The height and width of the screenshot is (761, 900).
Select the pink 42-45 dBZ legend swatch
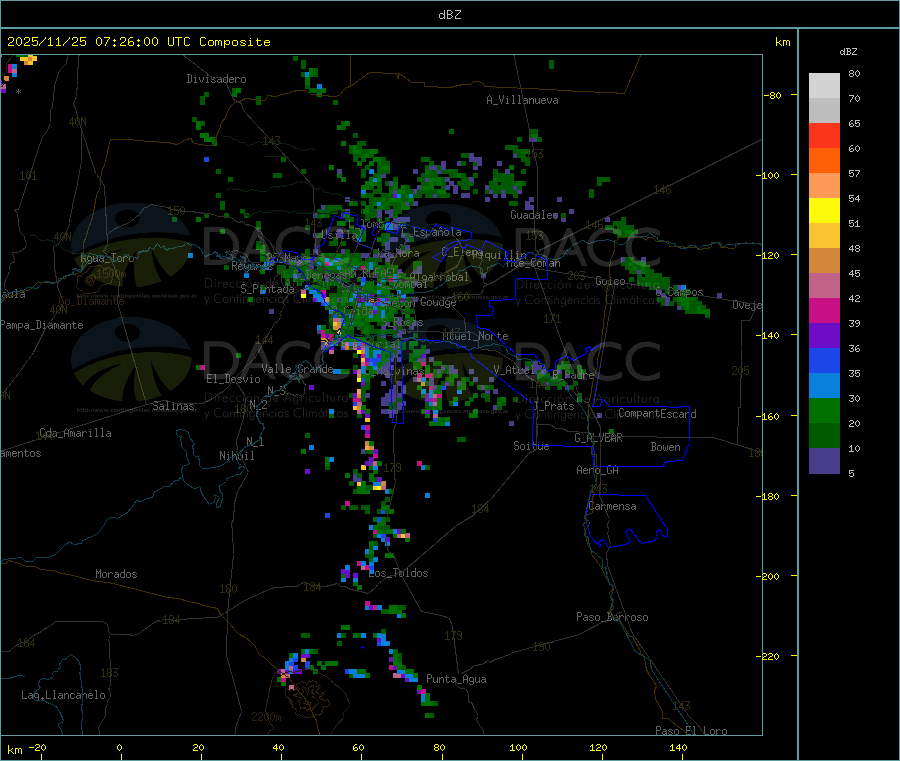(x=824, y=286)
